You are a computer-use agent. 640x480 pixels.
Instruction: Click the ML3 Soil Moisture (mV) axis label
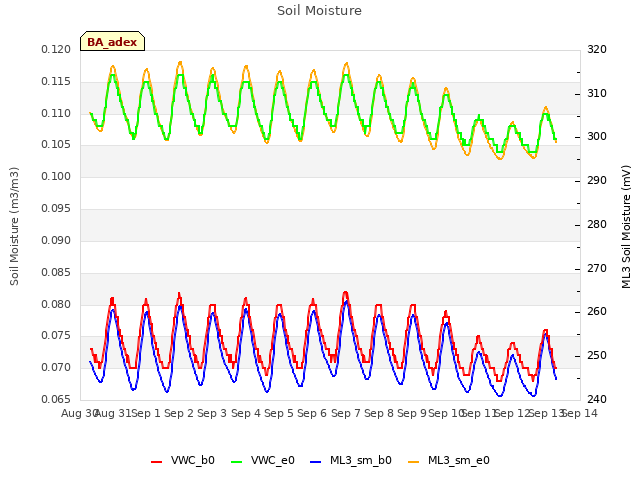[x=626, y=227]
